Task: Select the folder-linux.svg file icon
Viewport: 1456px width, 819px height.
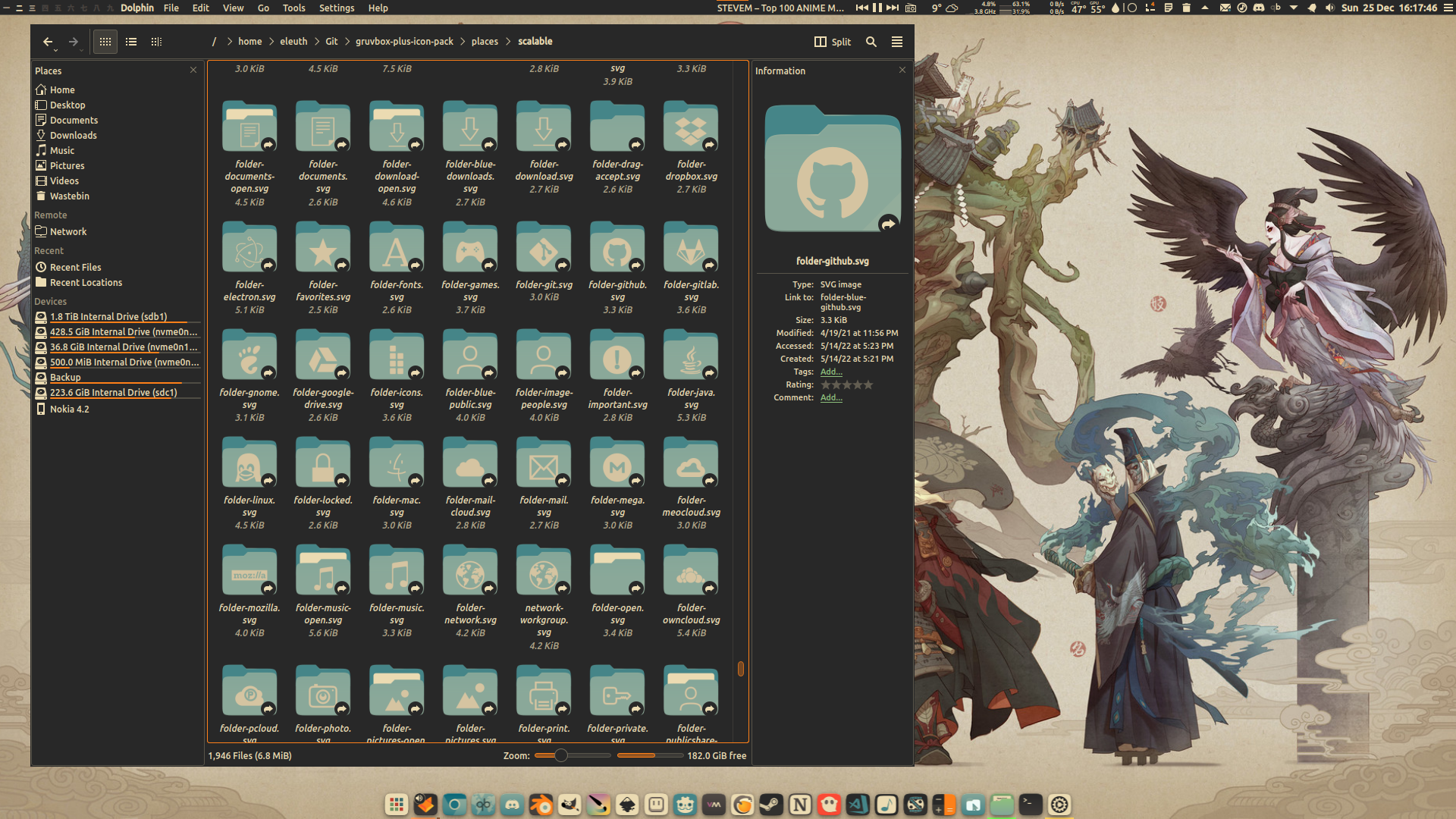Action: (x=249, y=463)
